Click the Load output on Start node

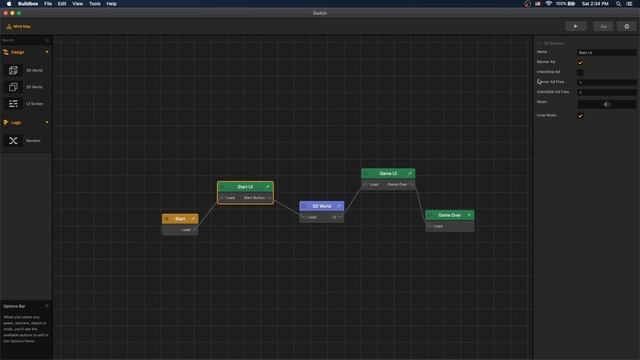pos(186,230)
